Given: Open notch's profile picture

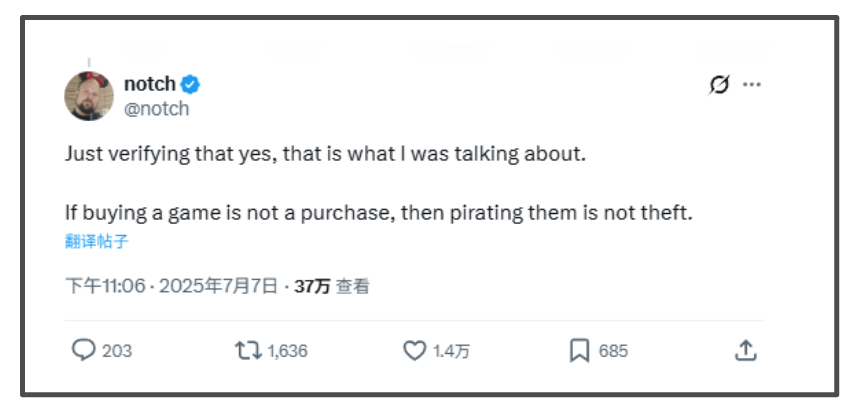Looking at the screenshot, I should pyautogui.click(x=89, y=96).
